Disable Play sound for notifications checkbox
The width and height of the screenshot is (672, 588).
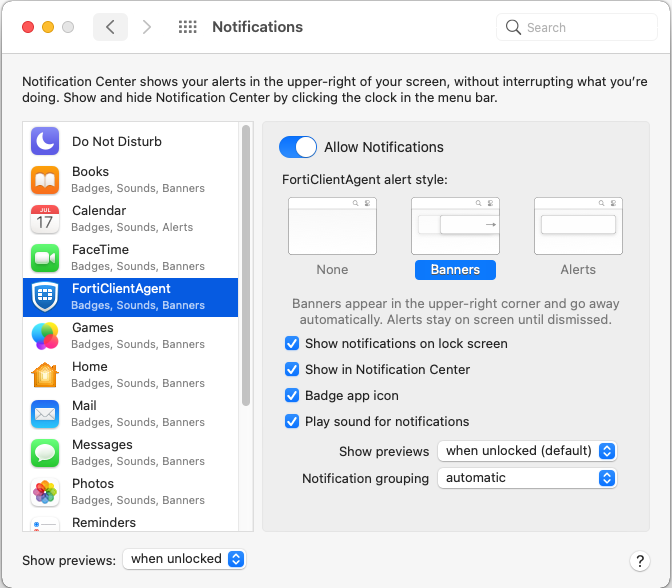tap(292, 421)
